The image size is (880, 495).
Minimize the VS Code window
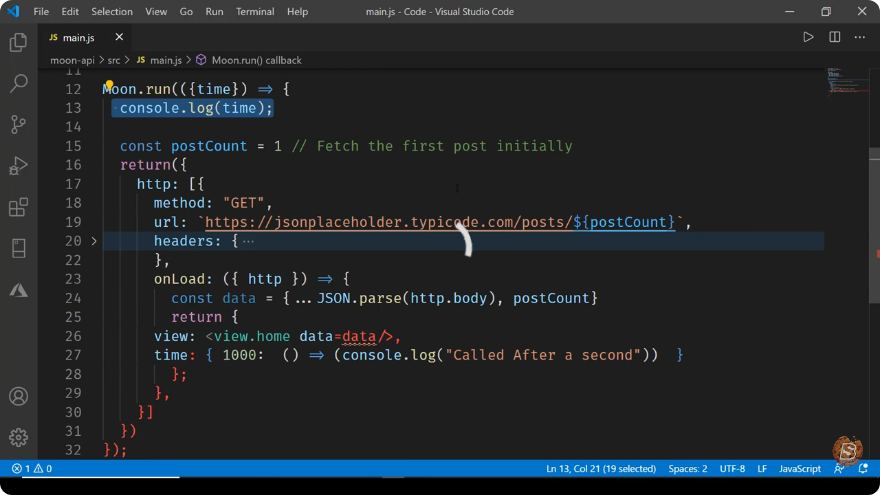(x=789, y=11)
